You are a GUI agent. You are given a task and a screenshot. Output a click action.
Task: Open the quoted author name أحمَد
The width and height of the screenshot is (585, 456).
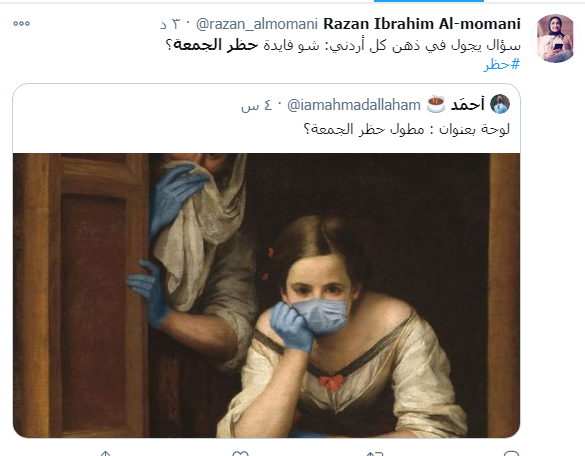click(x=467, y=104)
